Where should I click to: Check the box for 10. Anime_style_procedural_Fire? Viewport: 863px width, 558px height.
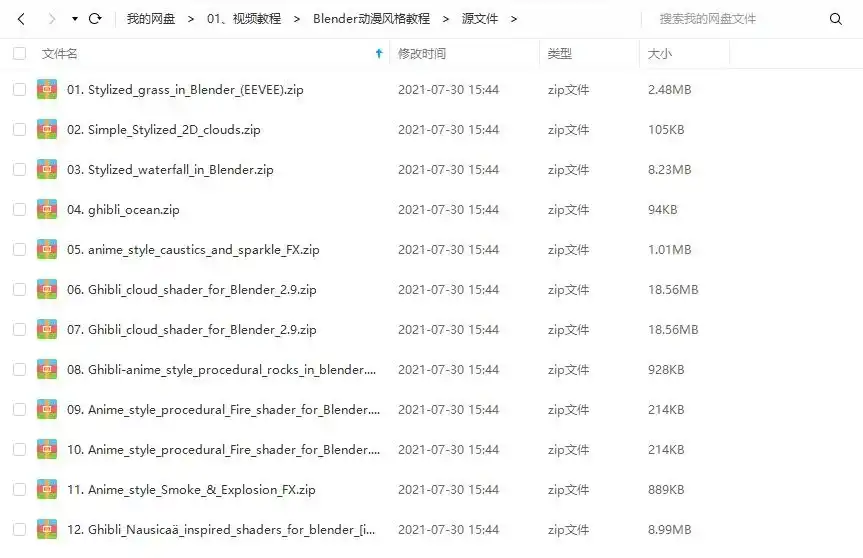(x=19, y=449)
